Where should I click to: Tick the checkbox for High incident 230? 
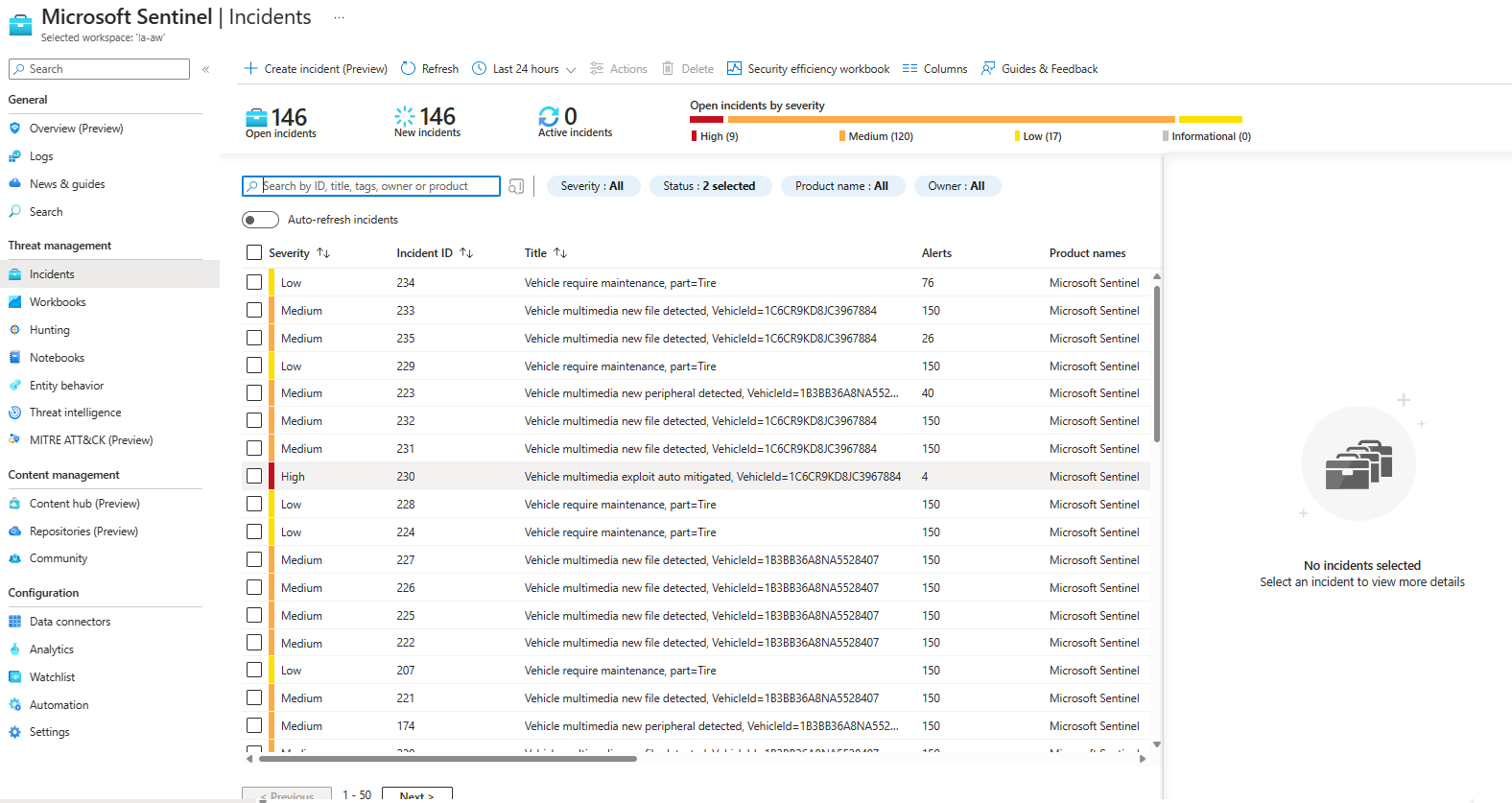(x=254, y=476)
